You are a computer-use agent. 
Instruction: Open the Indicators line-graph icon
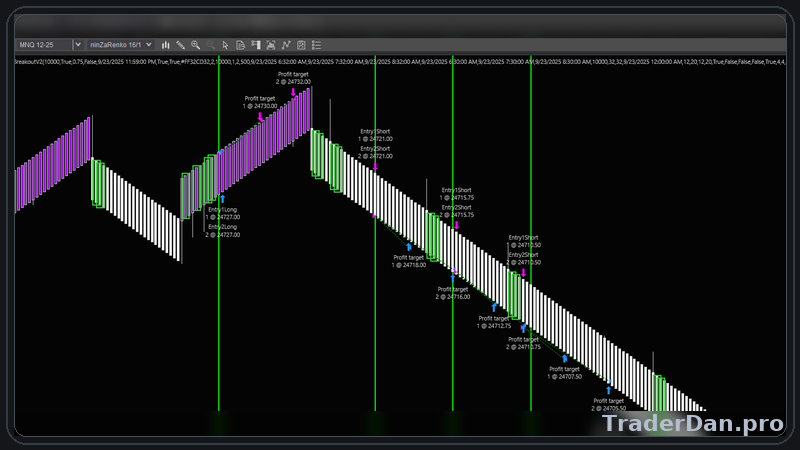coord(286,45)
